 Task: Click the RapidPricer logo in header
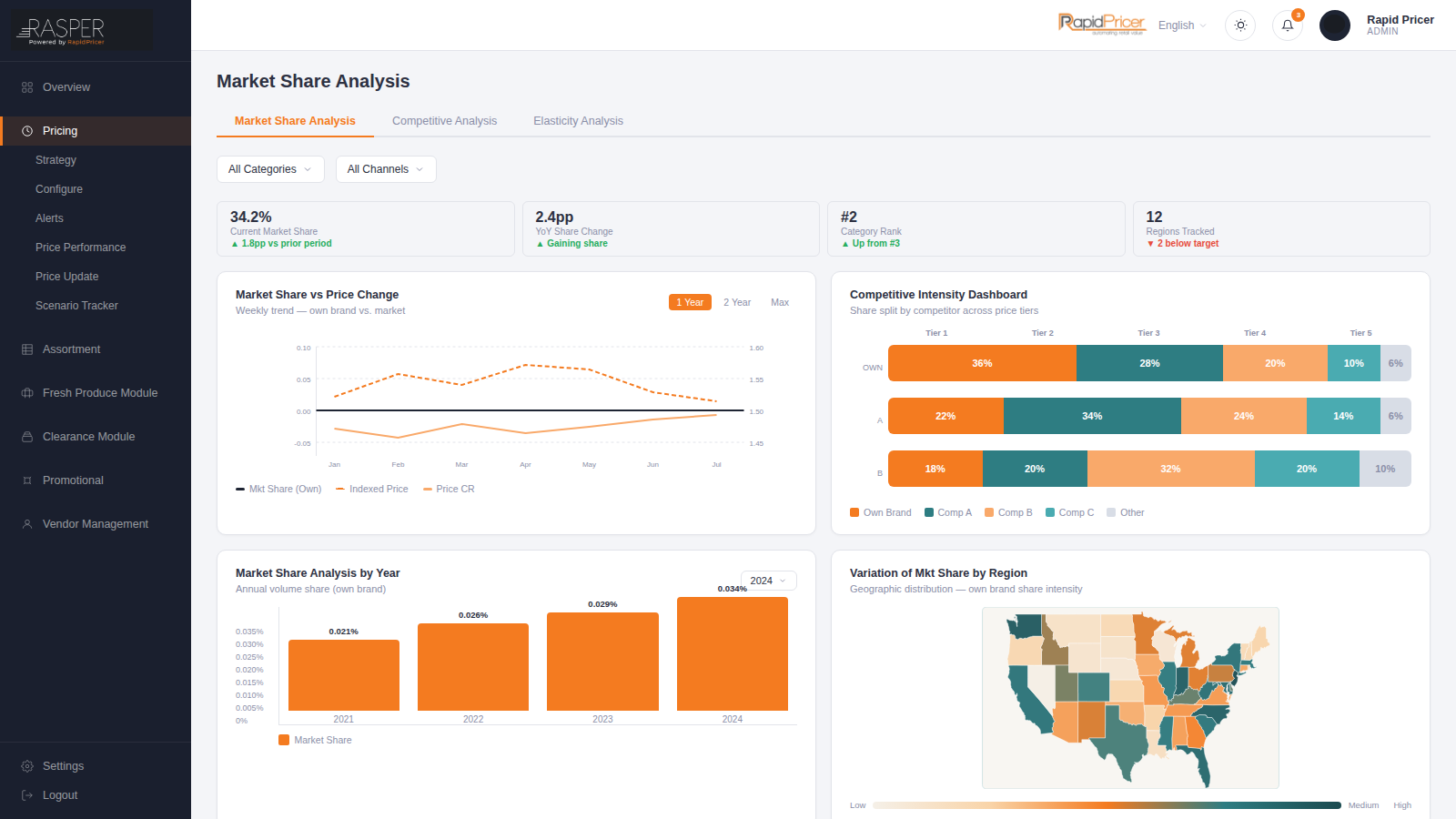click(x=1101, y=24)
